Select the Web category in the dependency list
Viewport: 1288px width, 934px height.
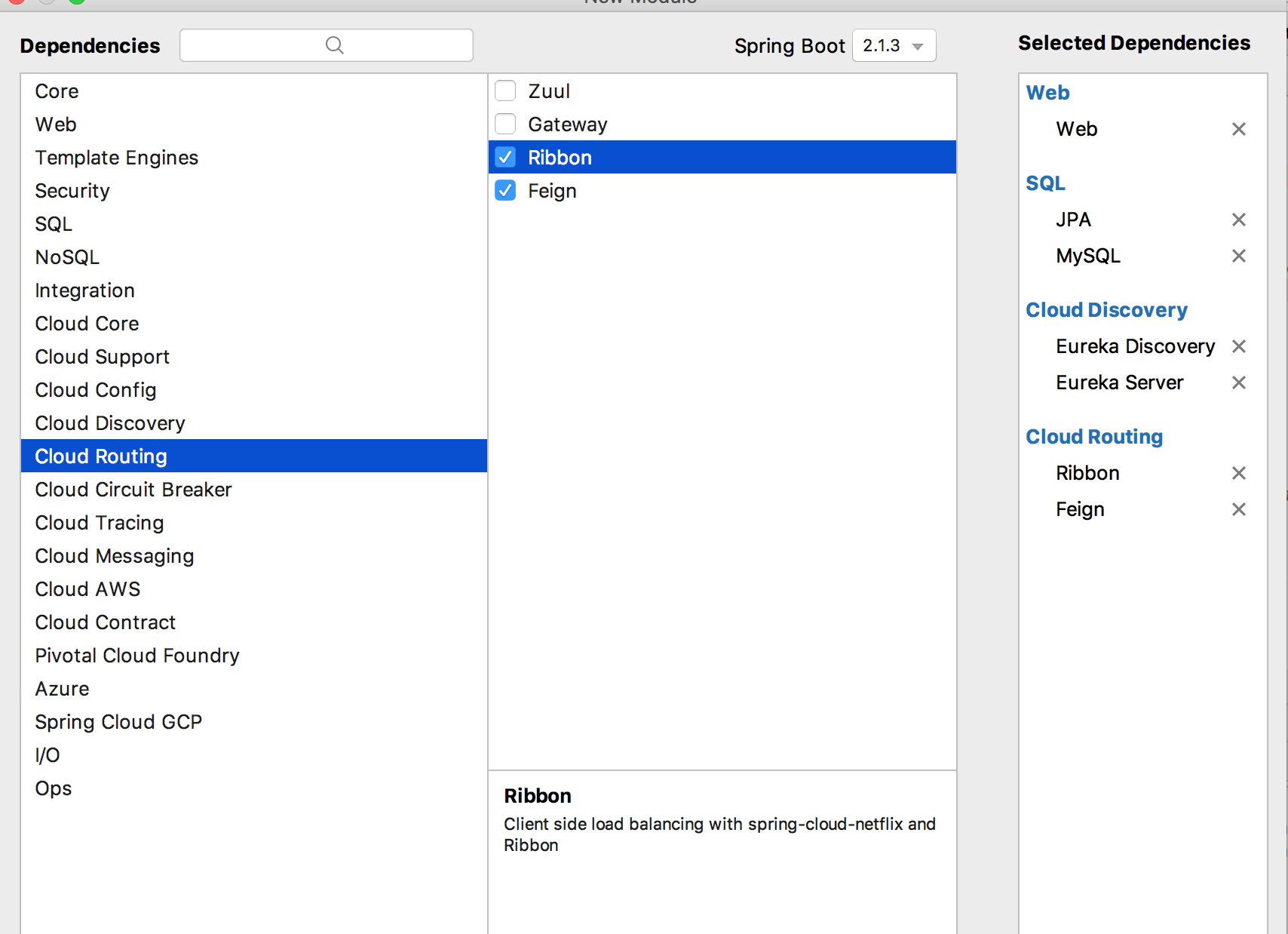(x=254, y=124)
